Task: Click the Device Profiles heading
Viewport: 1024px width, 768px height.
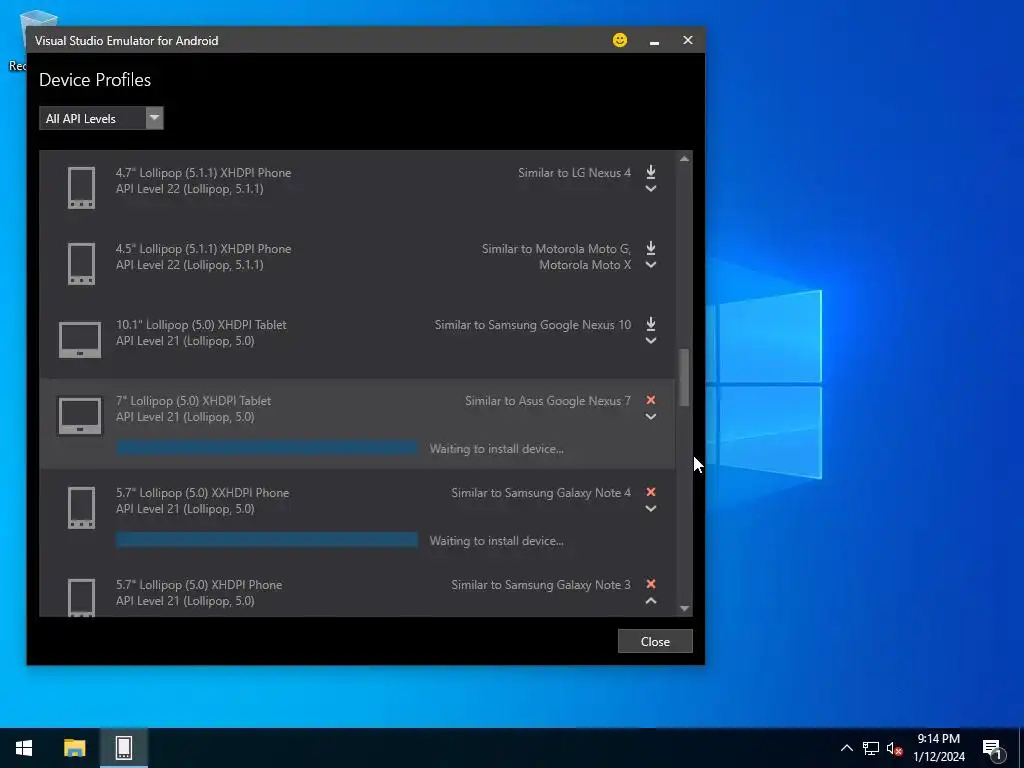Action: 95,80
